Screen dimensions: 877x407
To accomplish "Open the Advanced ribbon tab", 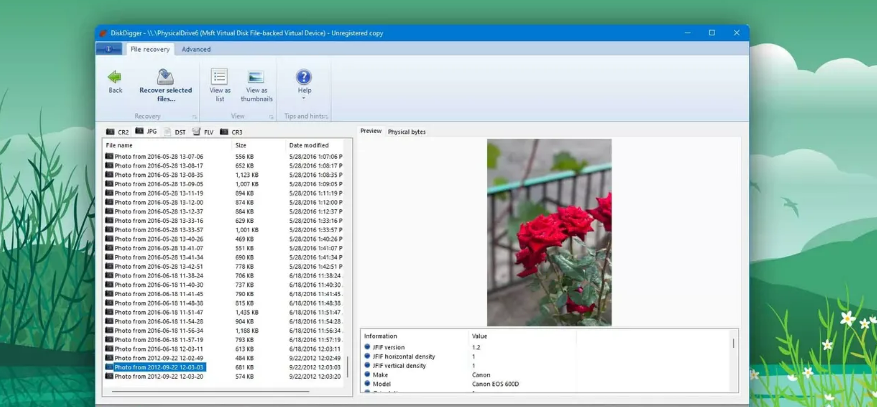I will (196, 49).
